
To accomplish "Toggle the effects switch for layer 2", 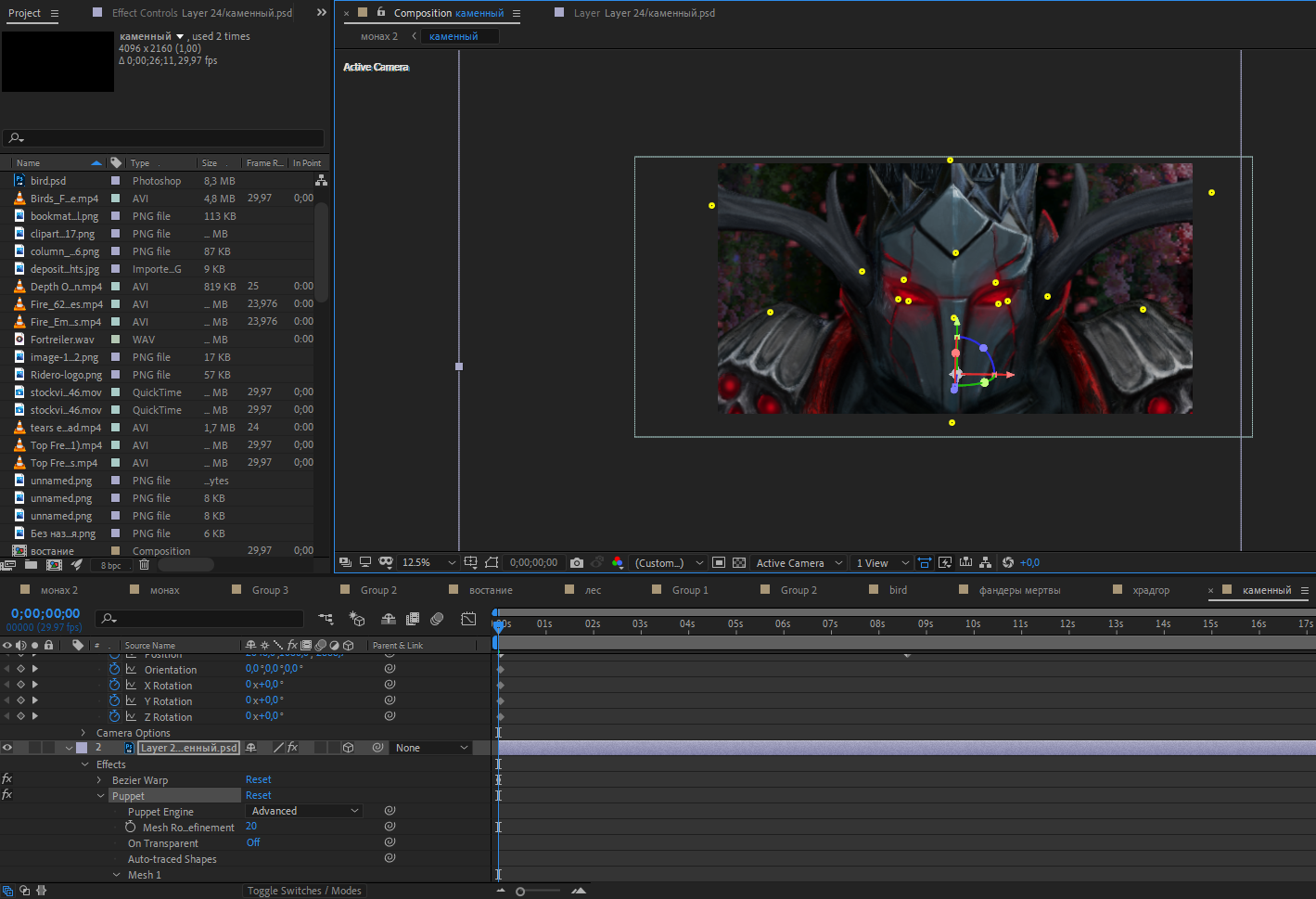I will [292, 748].
